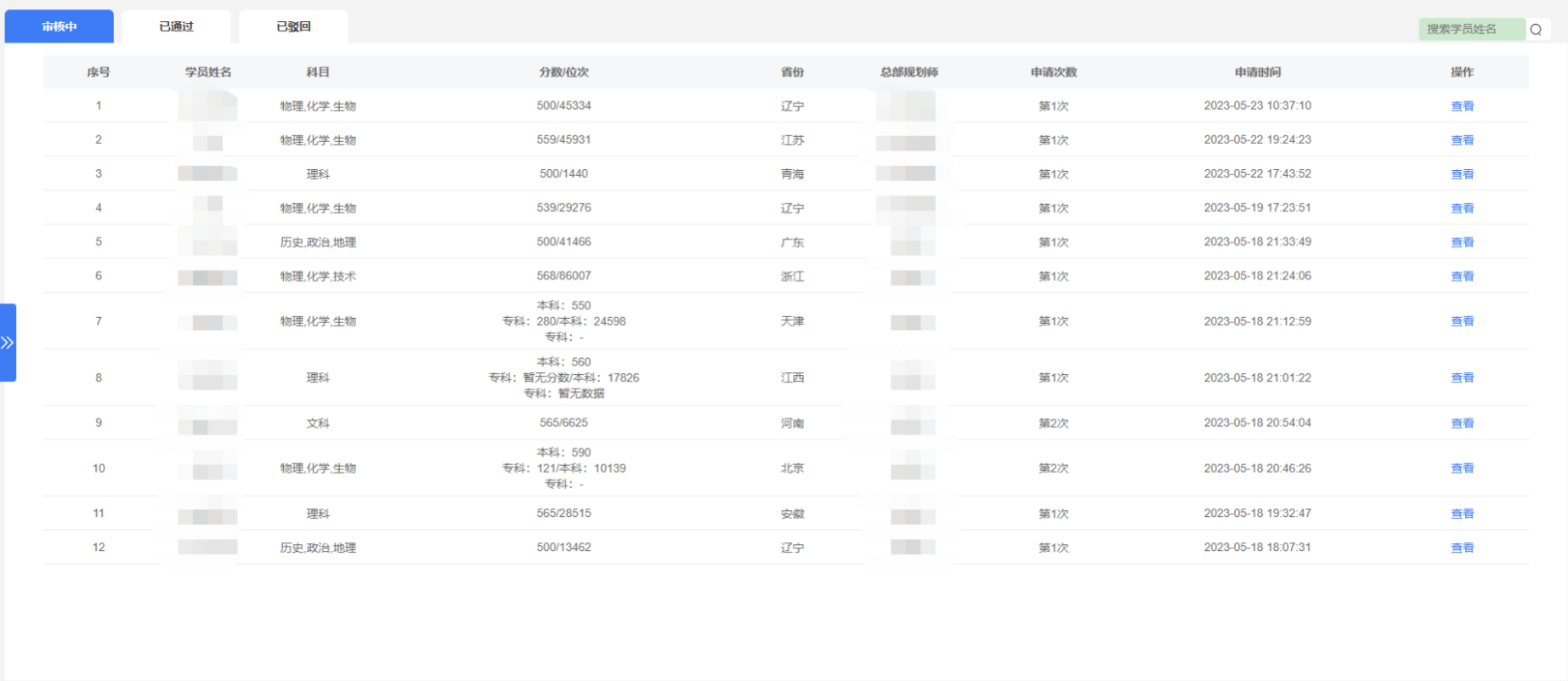View details of row 2 from 江苏
The width and height of the screenshot is (1568, 681).
(x=1462, y=140)
